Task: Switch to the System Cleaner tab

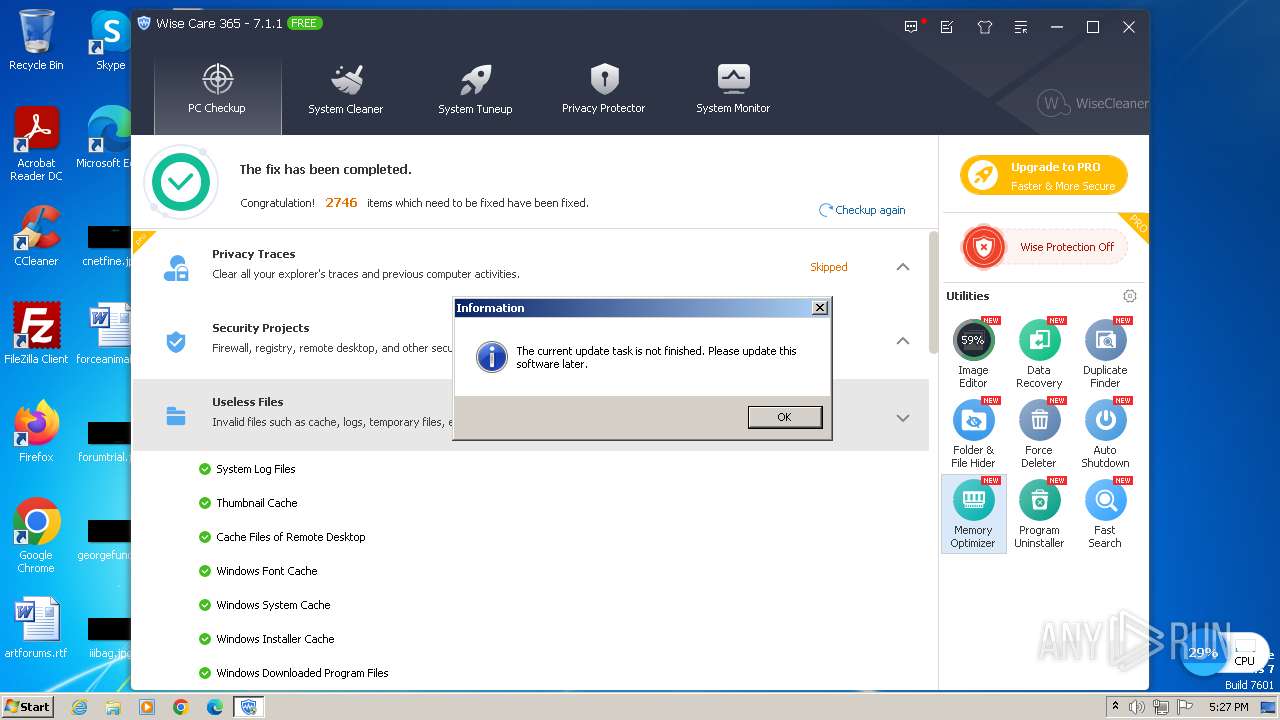Action: [x=345, y=90]
